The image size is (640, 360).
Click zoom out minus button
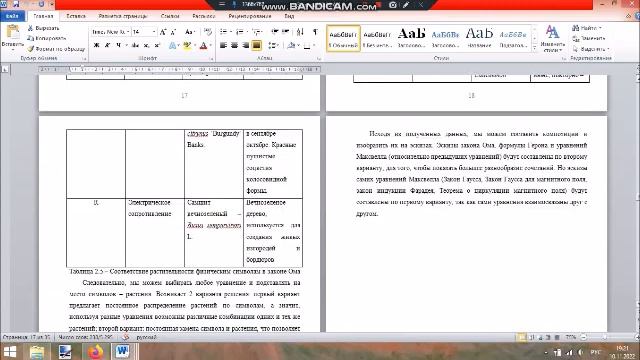click(583, 337)
